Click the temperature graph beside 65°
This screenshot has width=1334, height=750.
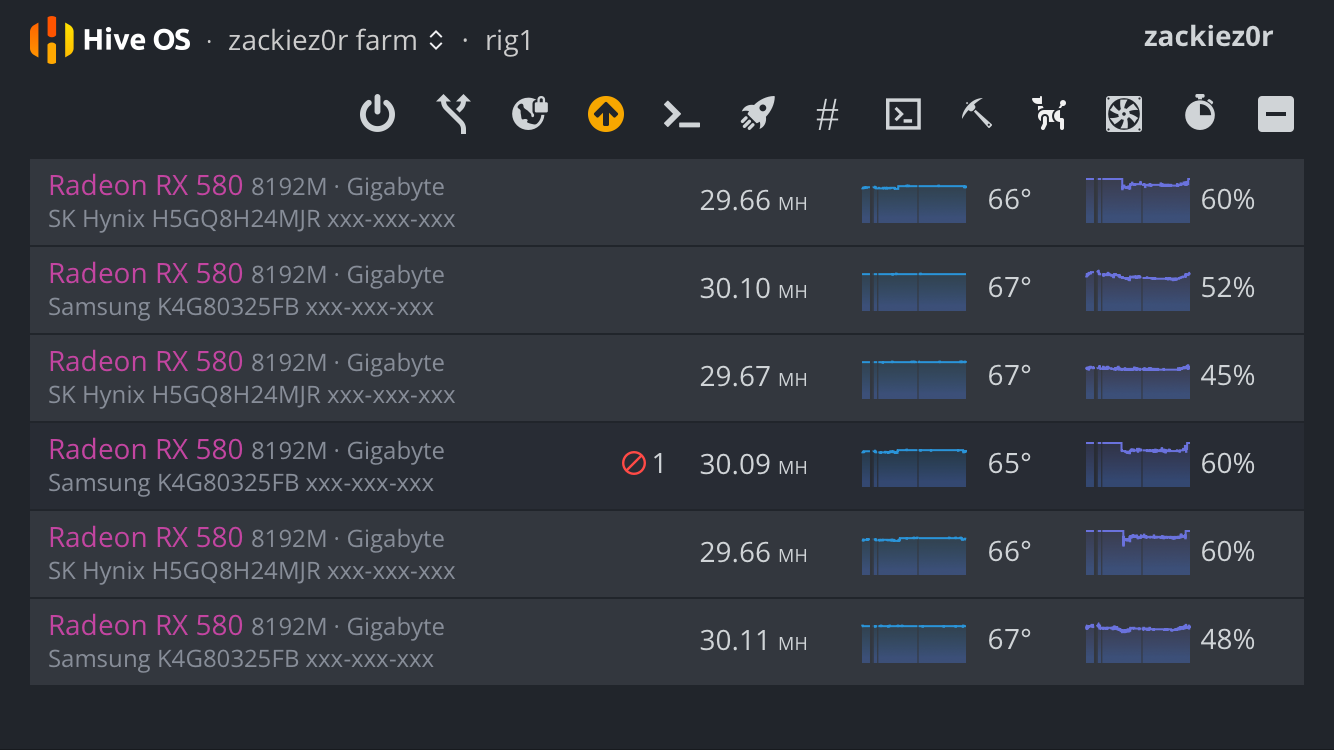(914, 466)
